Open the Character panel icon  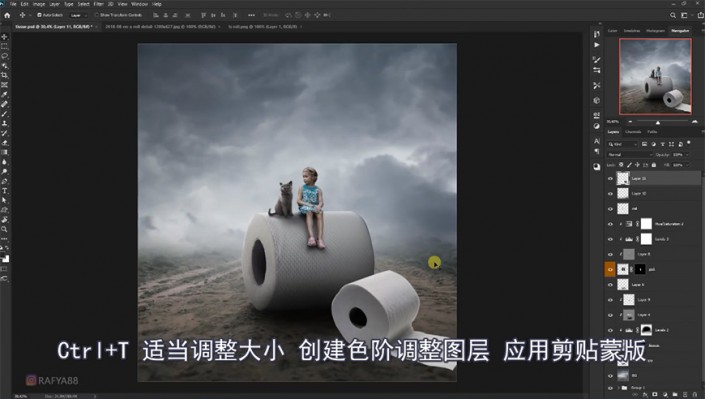pos(597,141)
